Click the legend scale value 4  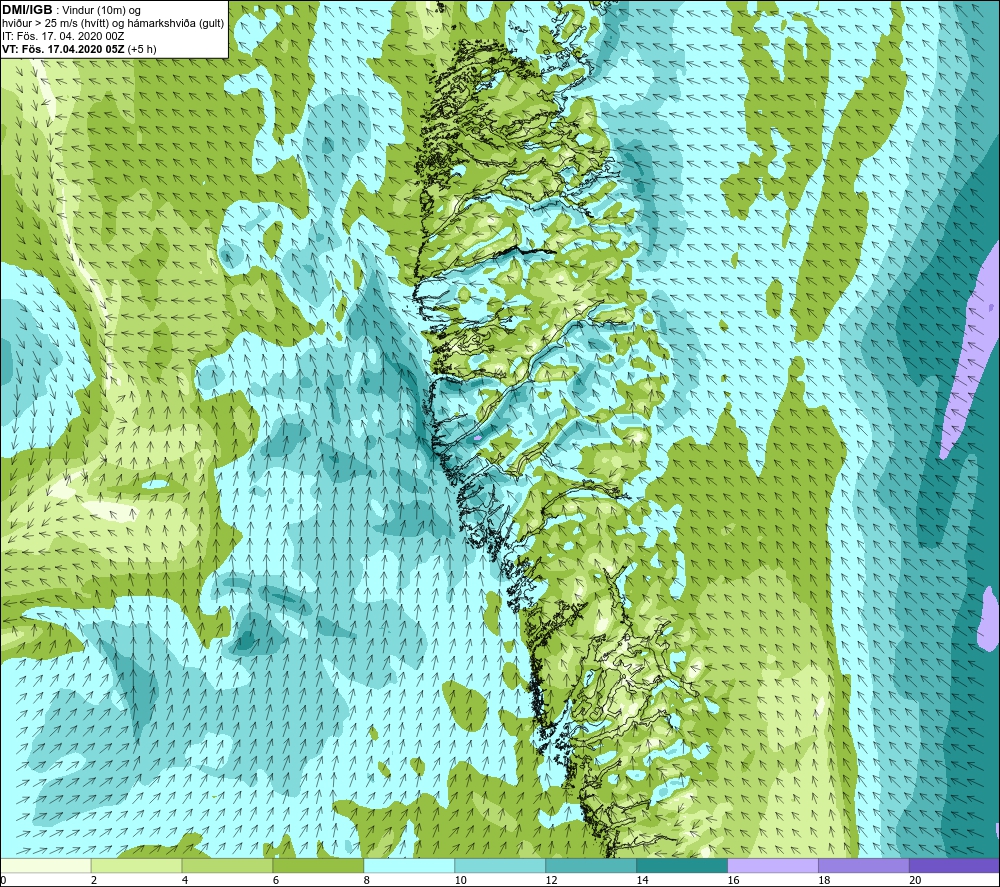[185, 880]
